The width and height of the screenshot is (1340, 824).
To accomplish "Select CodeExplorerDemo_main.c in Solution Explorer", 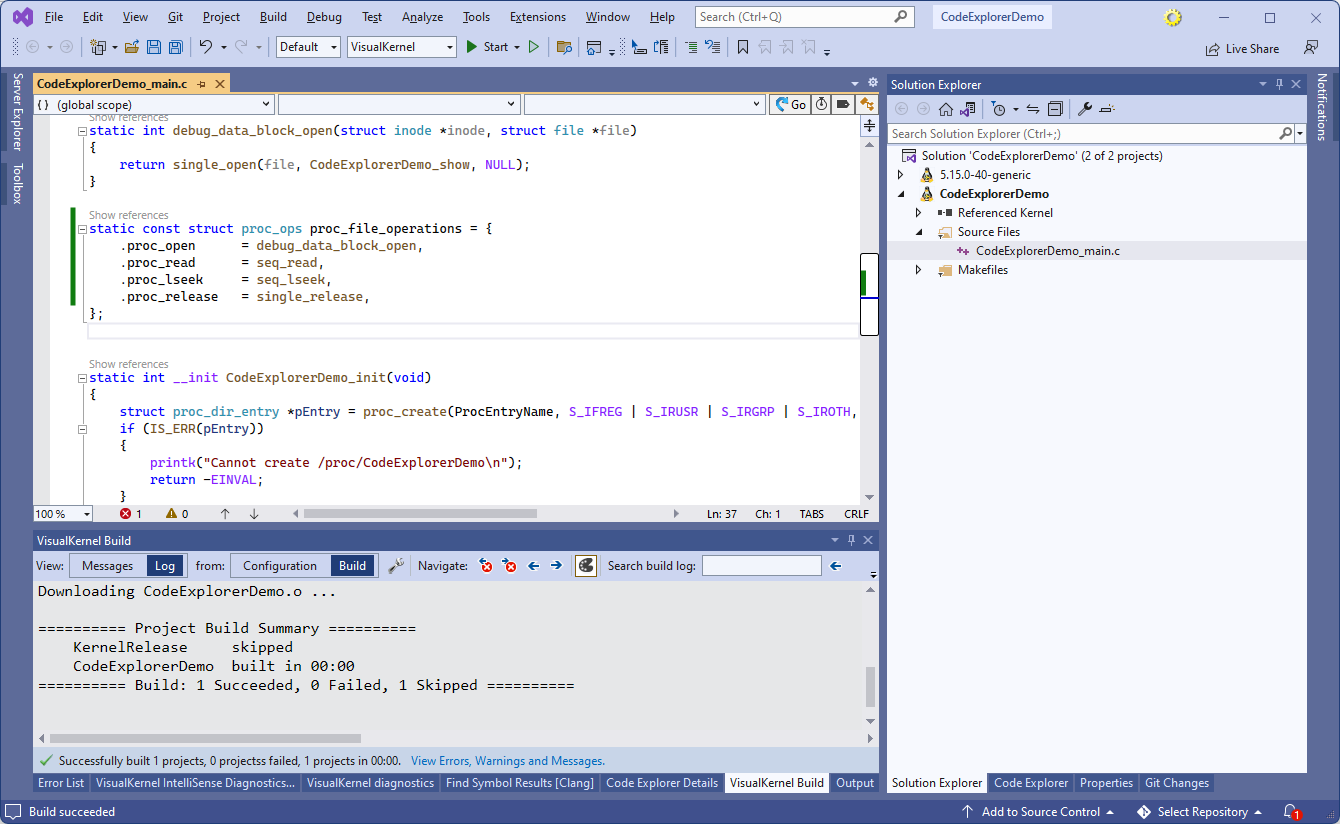I will click(x=1047, y=251).
